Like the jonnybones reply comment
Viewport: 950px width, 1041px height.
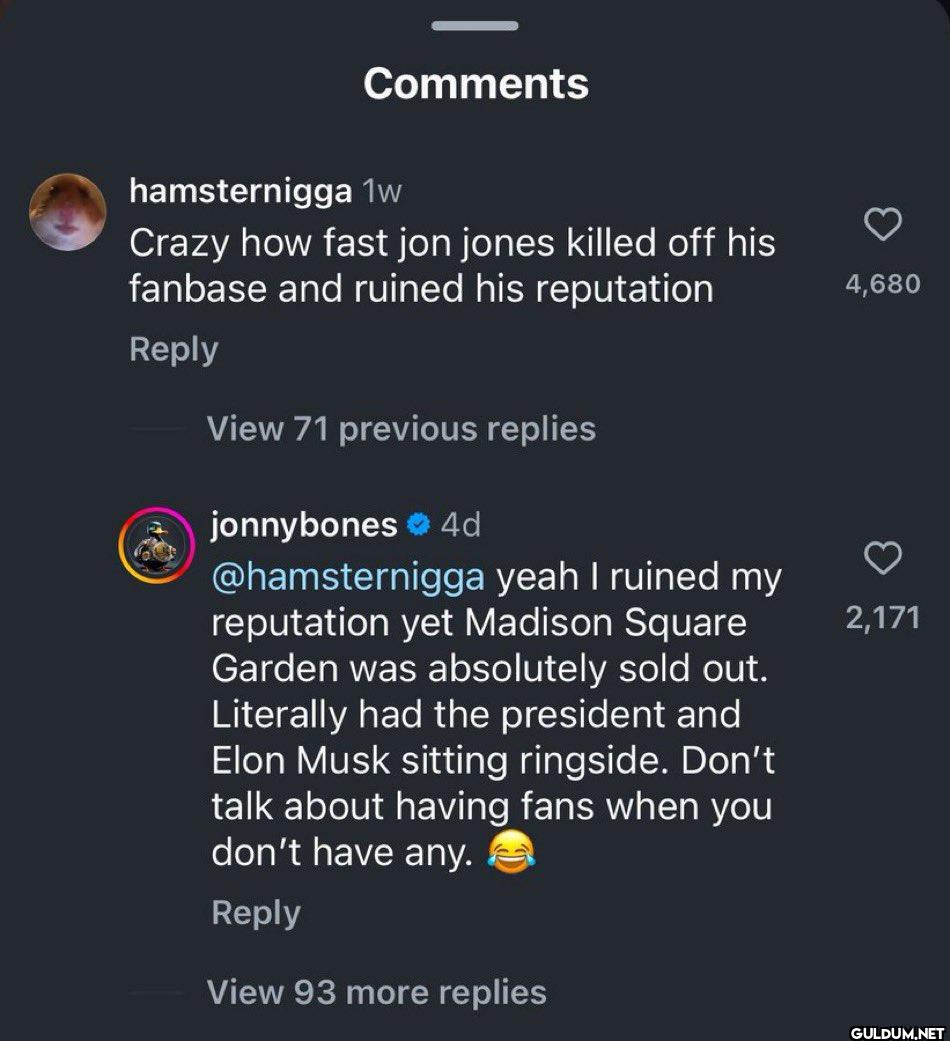882,560
